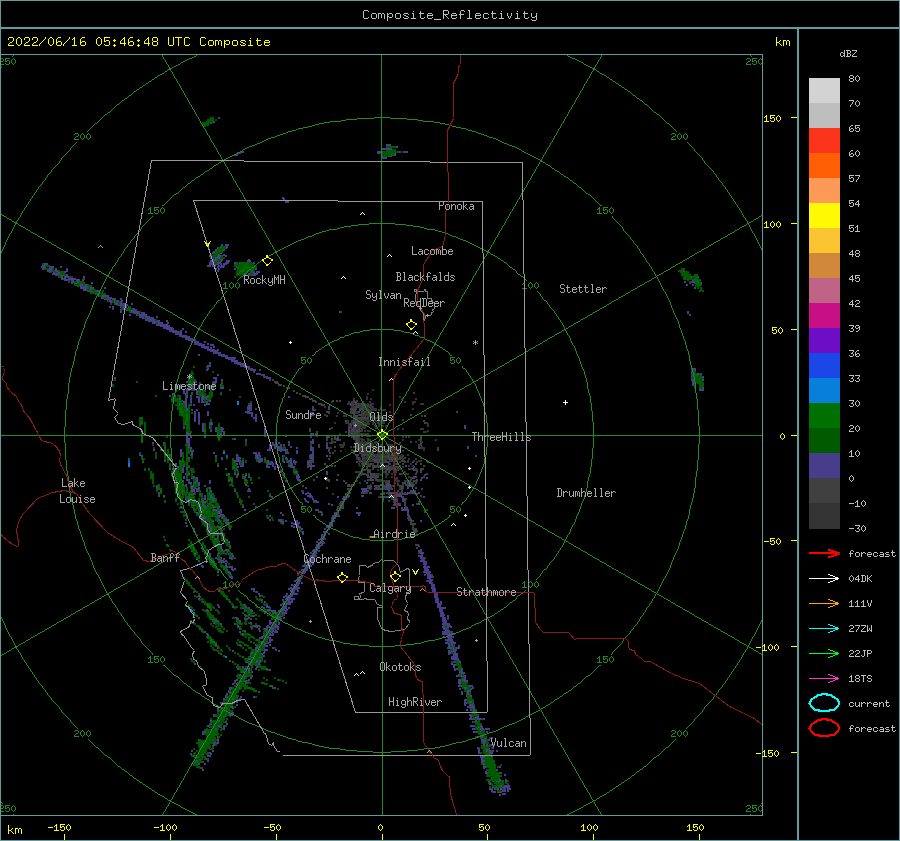This screenshot has height=841, width=900.
Task: Click the Ponoka city label
Action: [x=456, y=206]
